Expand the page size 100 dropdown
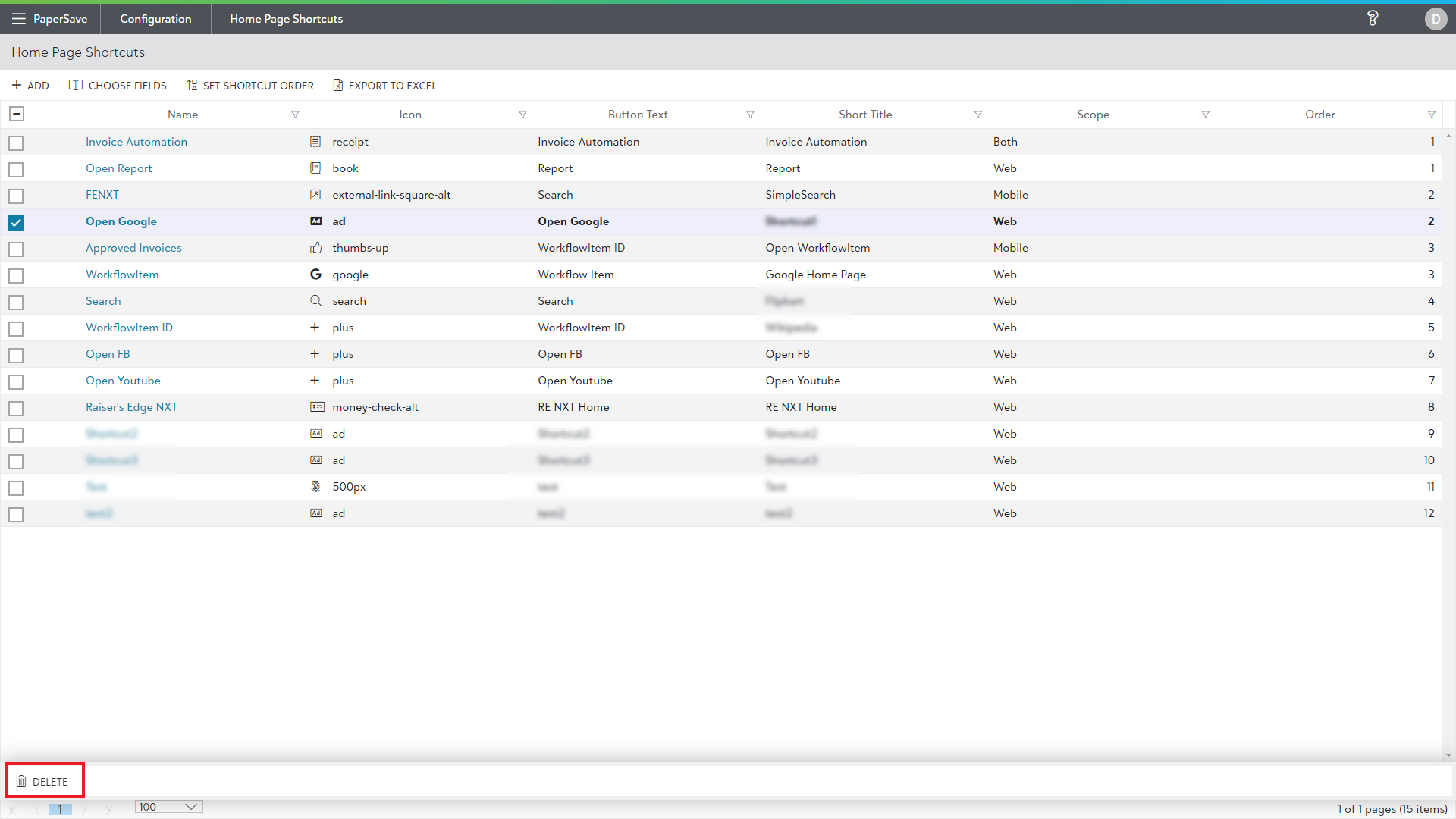The width and height of the screenshot is (1456, 819). point(191,807)
